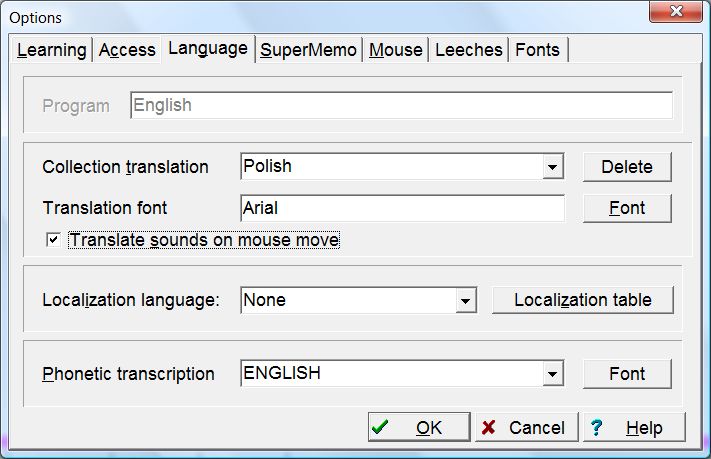This screenshot has height=459, width=711.
Task: Click the OK button with green checkmark
Action: pos(418,427)
